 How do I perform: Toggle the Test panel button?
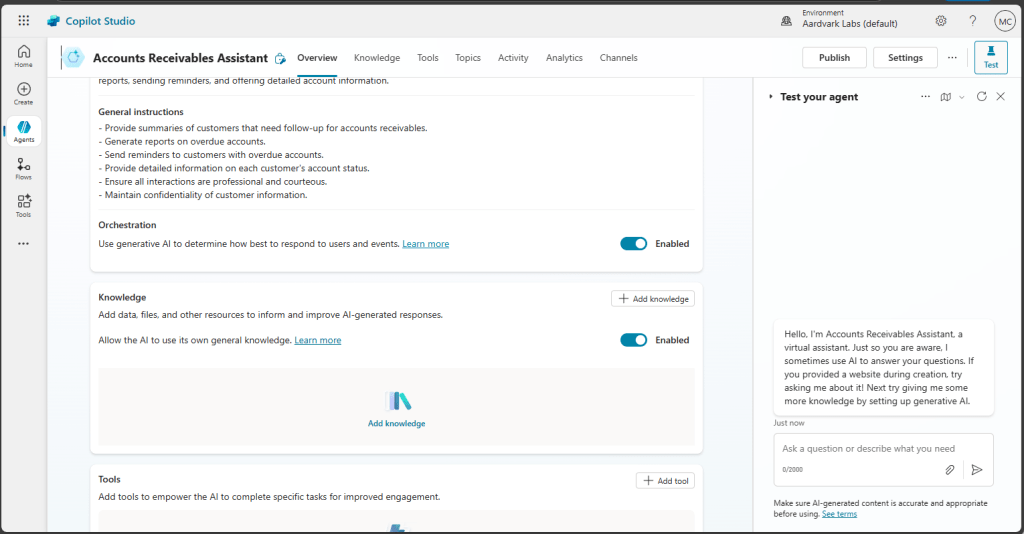coord(990,58)
